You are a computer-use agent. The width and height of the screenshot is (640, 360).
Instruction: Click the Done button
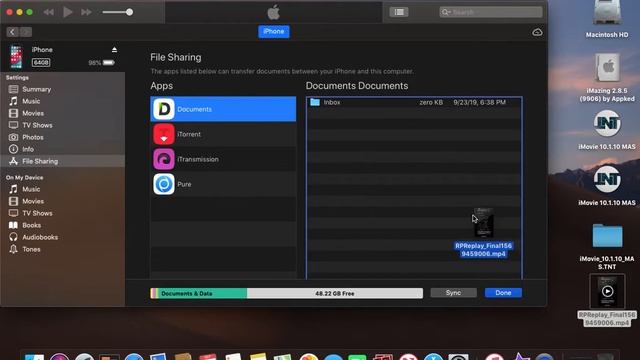tap(503, 293)
